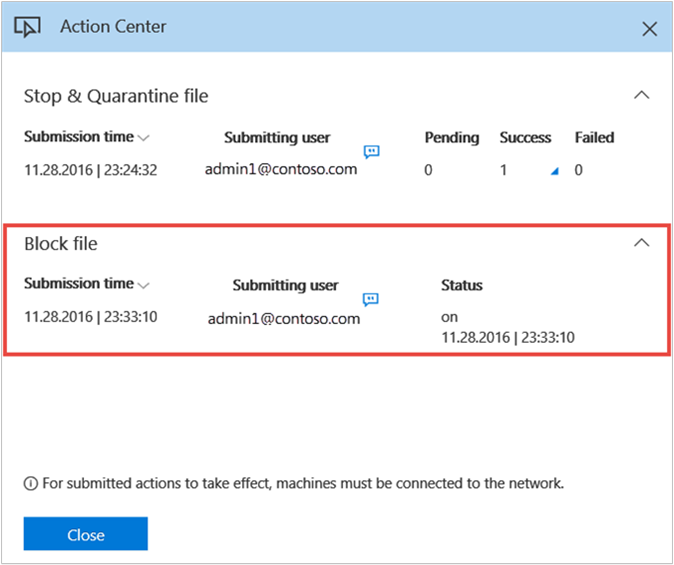Screen dimensions: 674x565
Task: Click the 23:24:32 submission timestamp
Action: (90, 170)
